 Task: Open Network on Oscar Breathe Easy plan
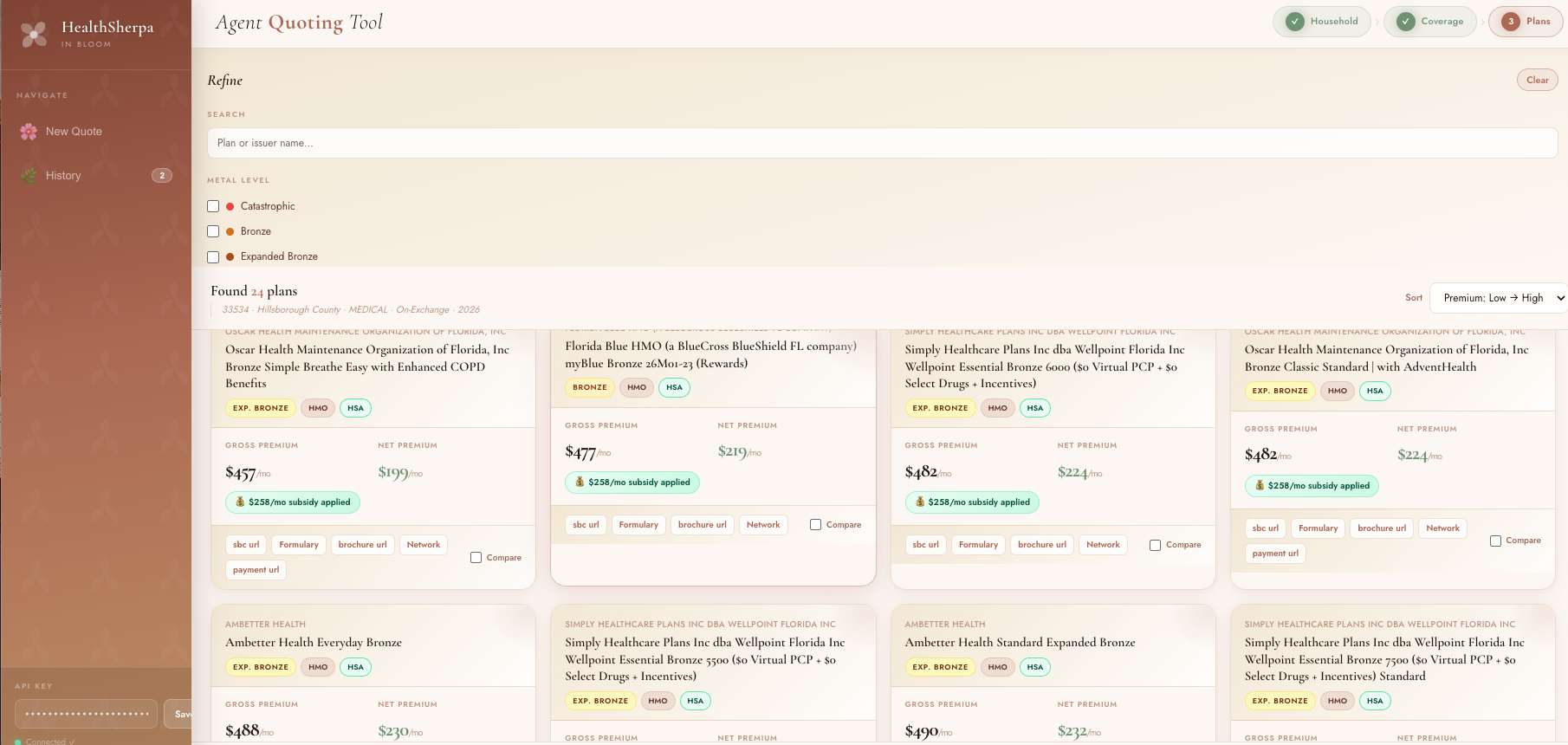[x=424, y=545]
